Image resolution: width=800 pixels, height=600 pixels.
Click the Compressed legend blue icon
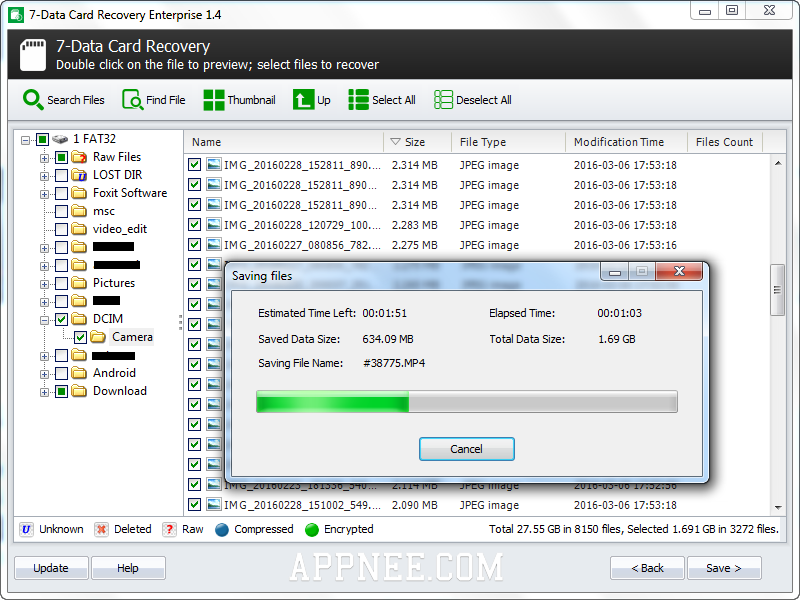[222, 530]
